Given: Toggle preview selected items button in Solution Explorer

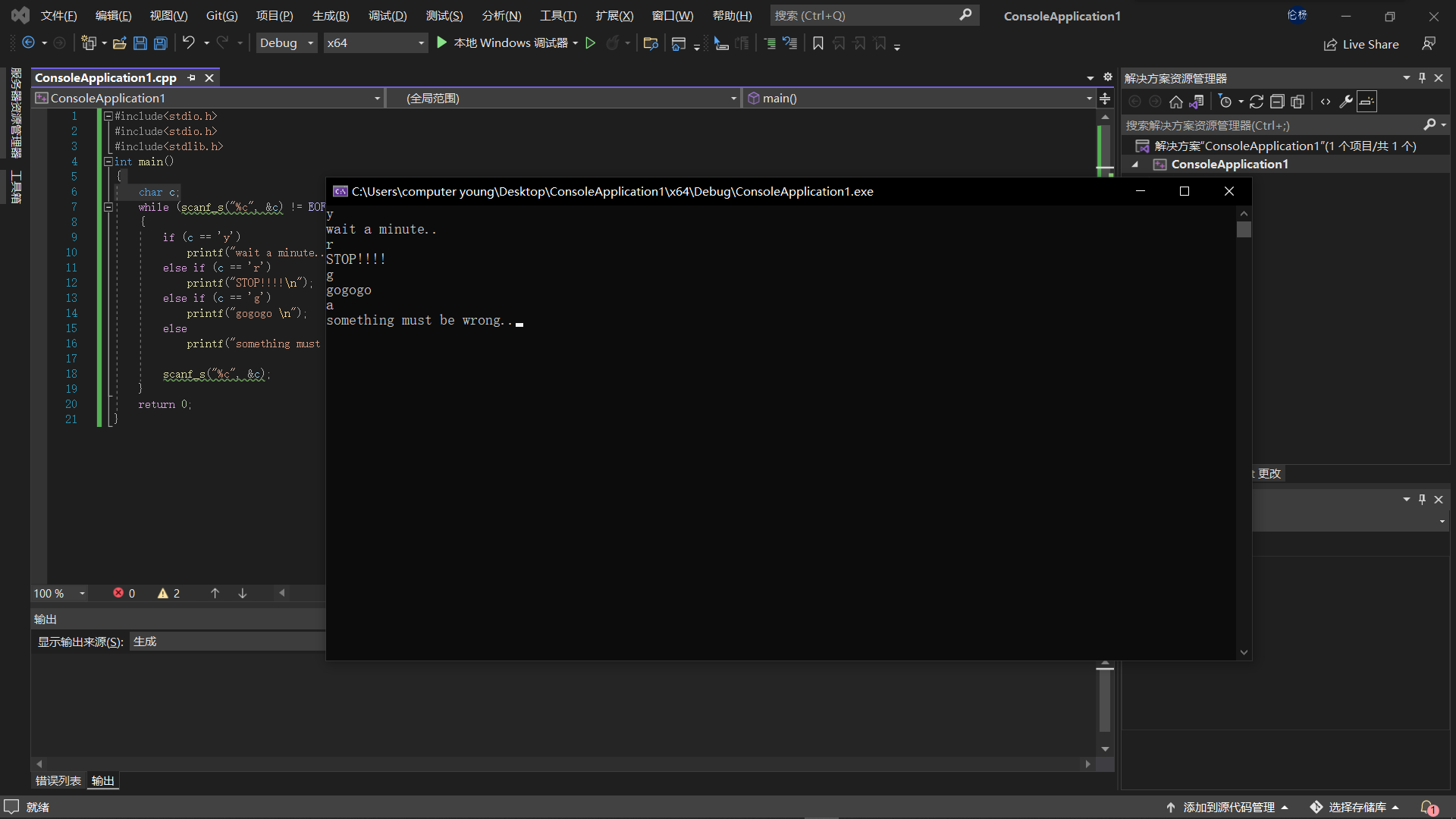Looking at the screenshot, I should 1367,102.
